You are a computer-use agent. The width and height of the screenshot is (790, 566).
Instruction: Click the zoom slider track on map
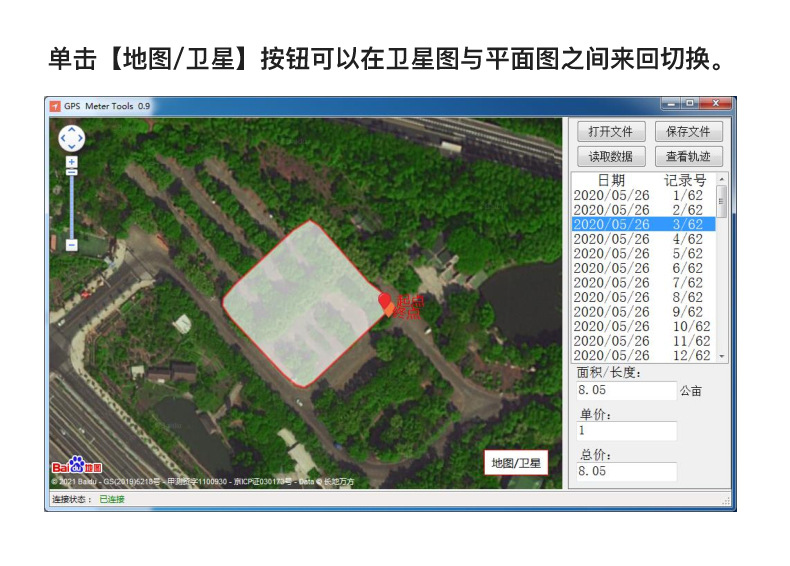coord(72,207)
